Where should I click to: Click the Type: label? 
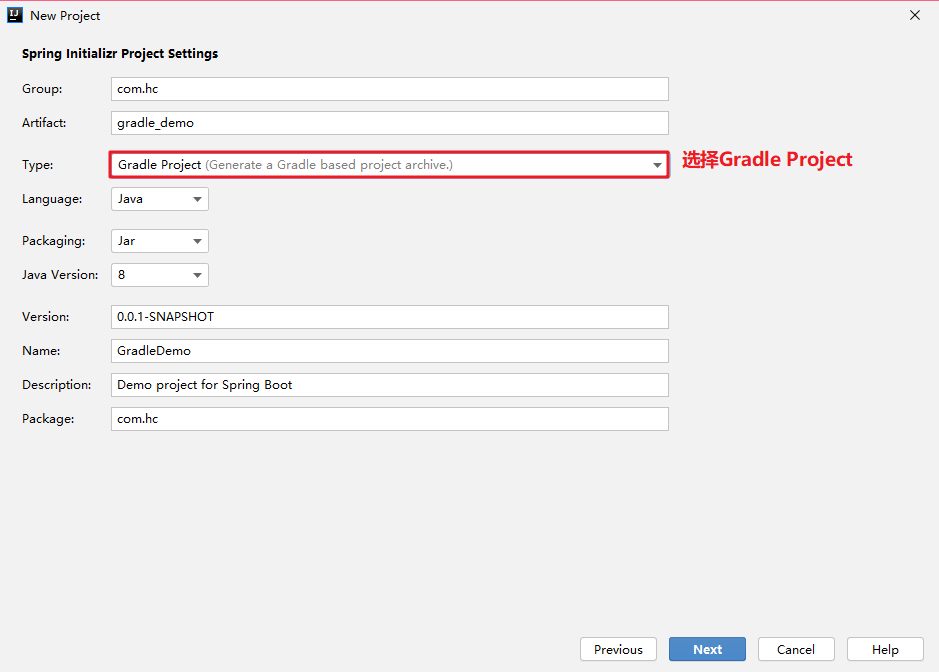coord(38,165)
